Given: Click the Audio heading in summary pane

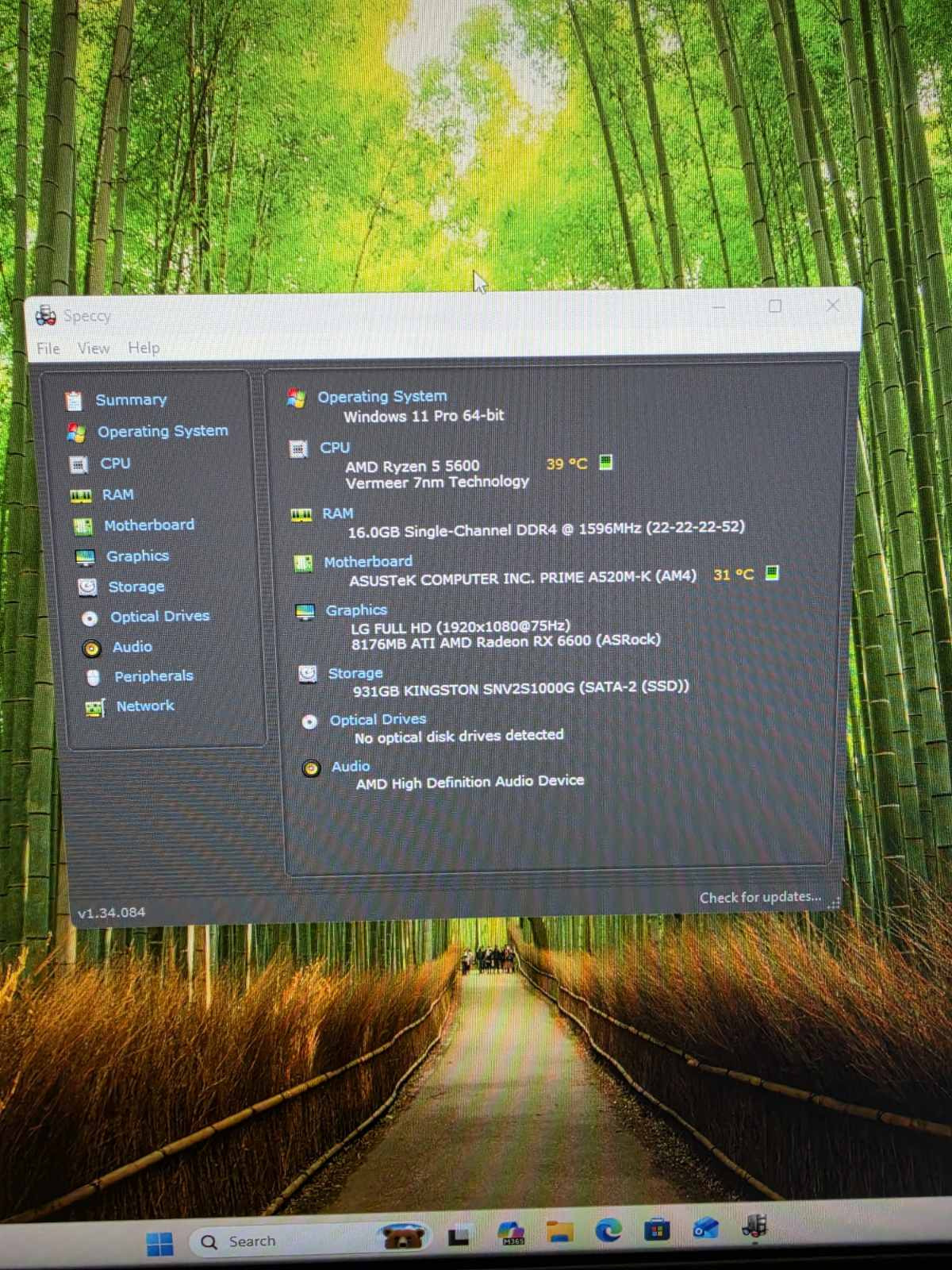Looking at the screenshot, I should [x=351, y=766].
